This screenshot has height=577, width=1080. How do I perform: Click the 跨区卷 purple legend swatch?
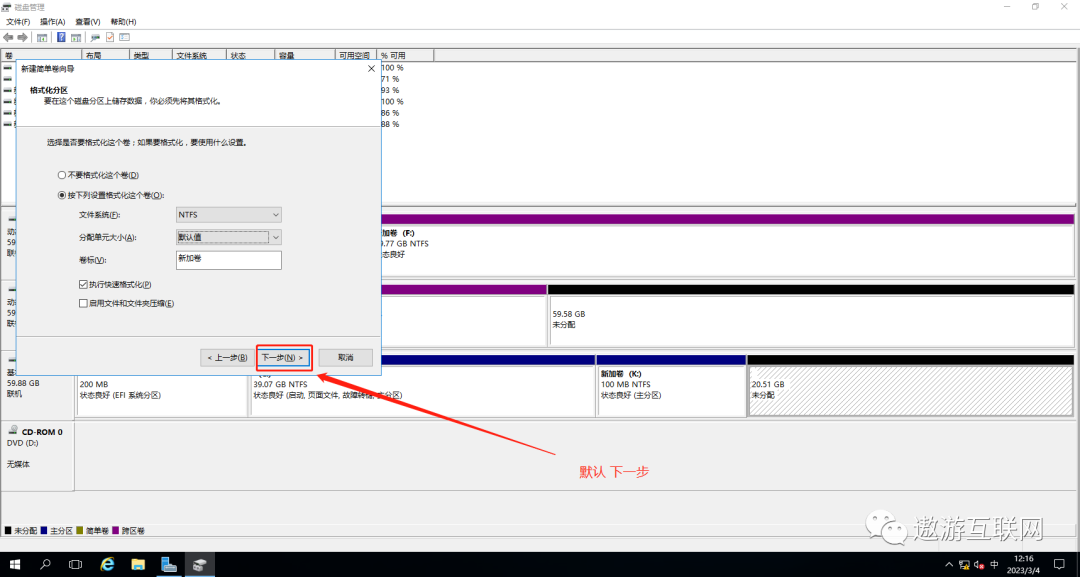click(x=116, y=531)
